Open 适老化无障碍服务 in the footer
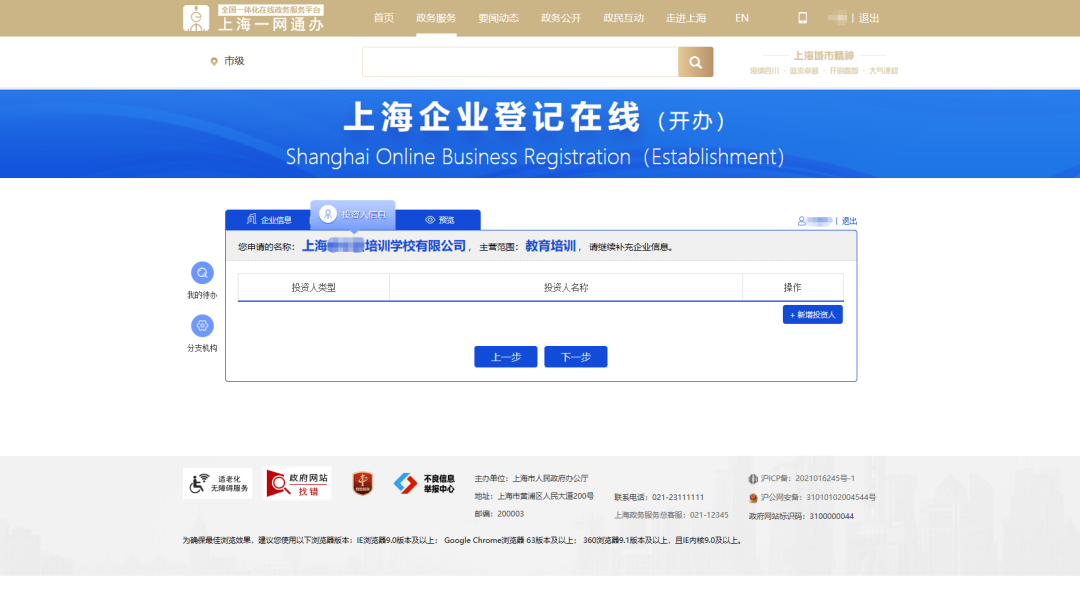 tap(216, 483)
